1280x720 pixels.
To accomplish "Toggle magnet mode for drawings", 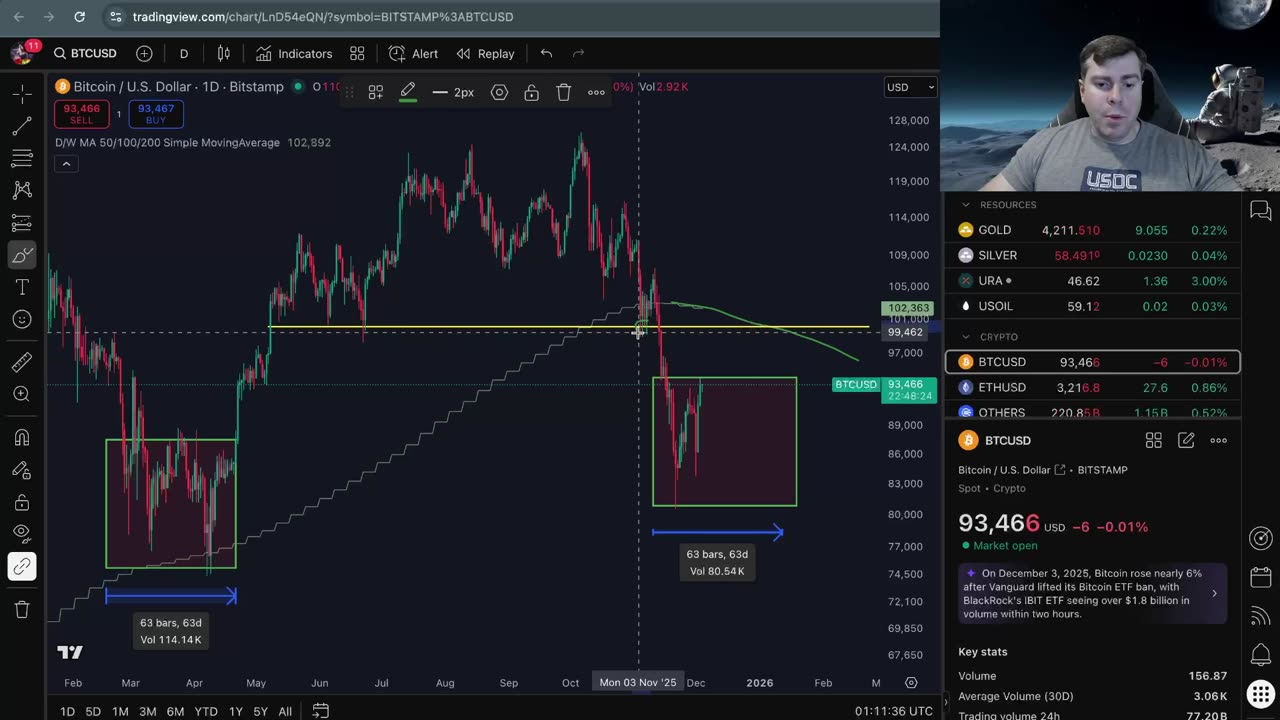I will (x=21, y=437).
